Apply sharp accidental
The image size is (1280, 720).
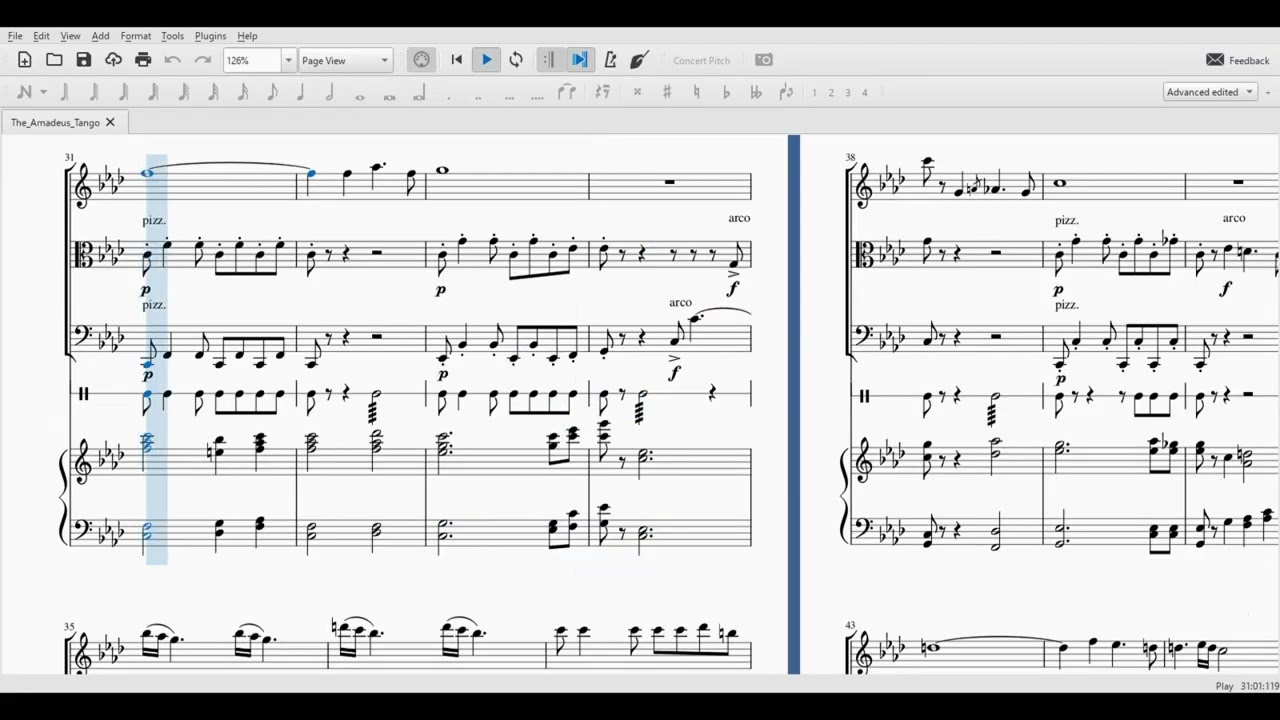[667, 92]
